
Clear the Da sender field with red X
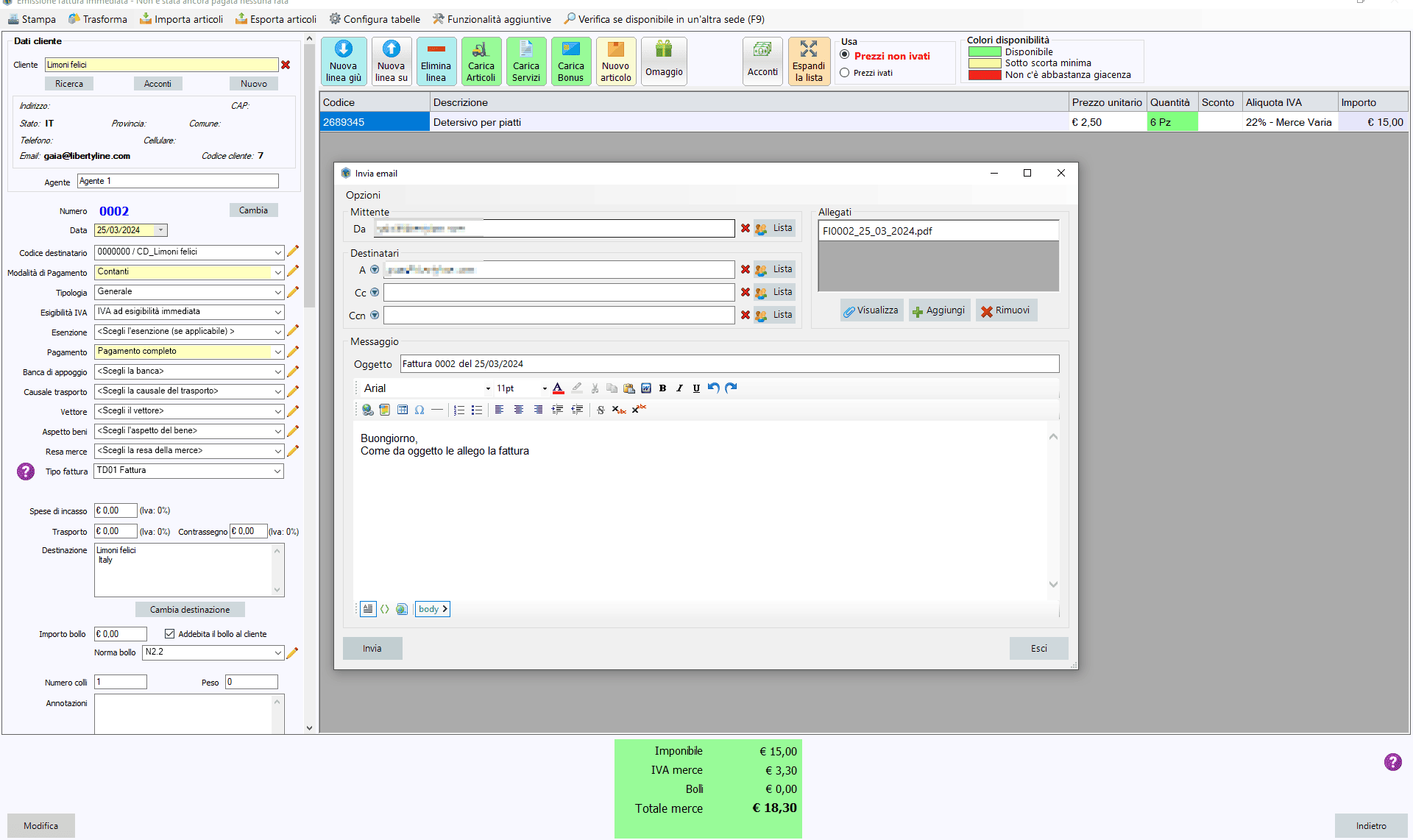tap(745, 229)
